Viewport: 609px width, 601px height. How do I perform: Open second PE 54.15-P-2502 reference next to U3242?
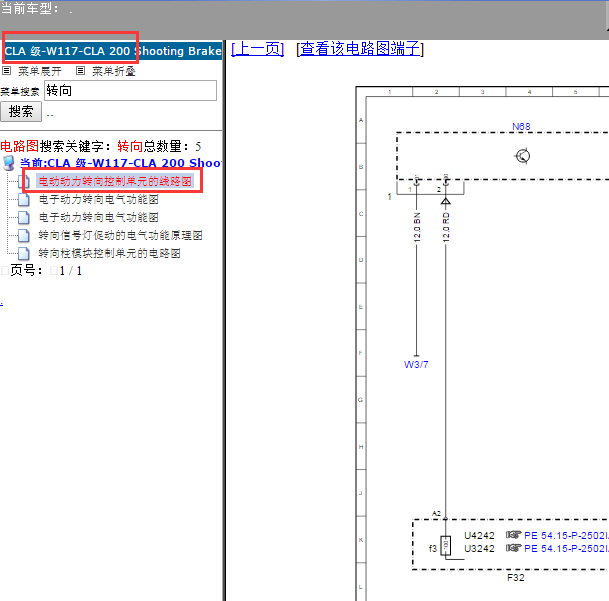(x=566, y=549)
